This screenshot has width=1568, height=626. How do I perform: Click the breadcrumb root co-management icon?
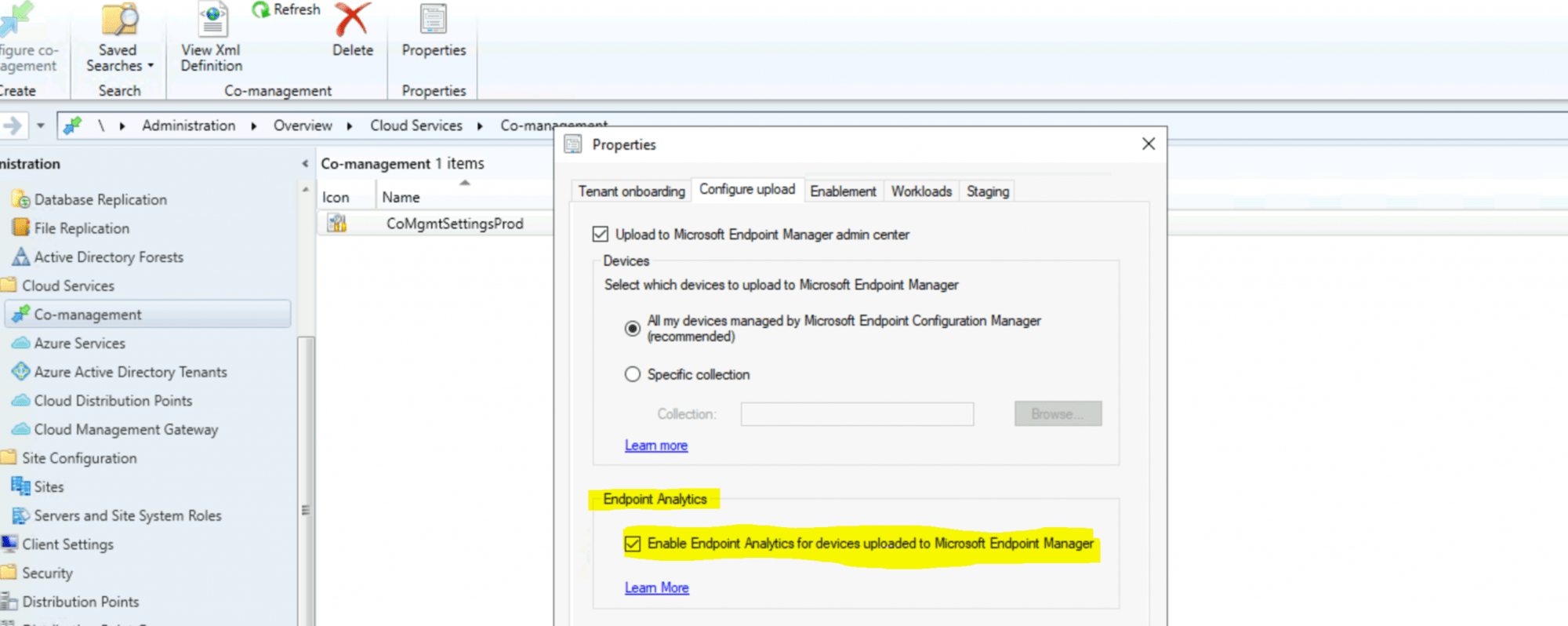(x=73, y=126)
